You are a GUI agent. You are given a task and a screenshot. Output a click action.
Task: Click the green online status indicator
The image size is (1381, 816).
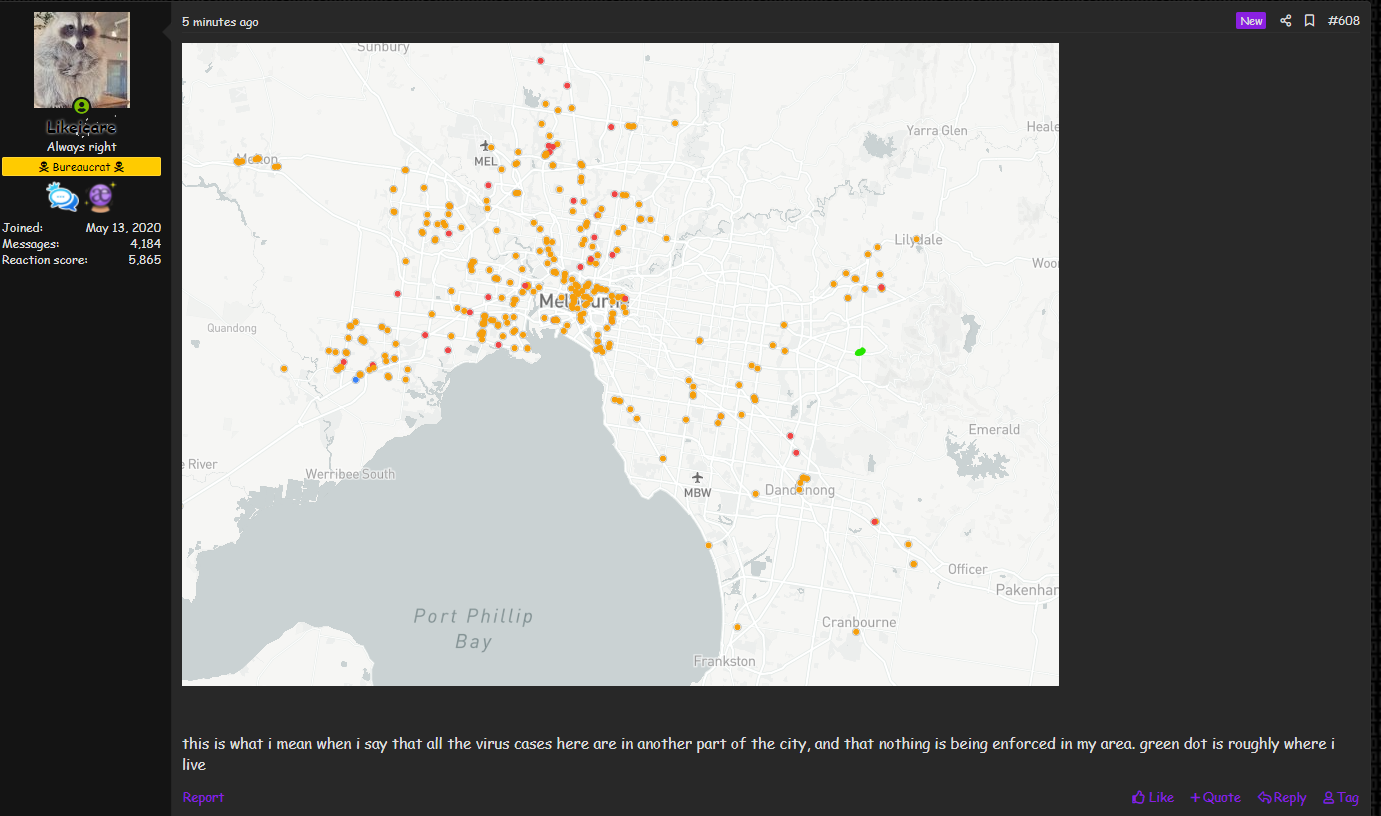(x=81, y=106)
